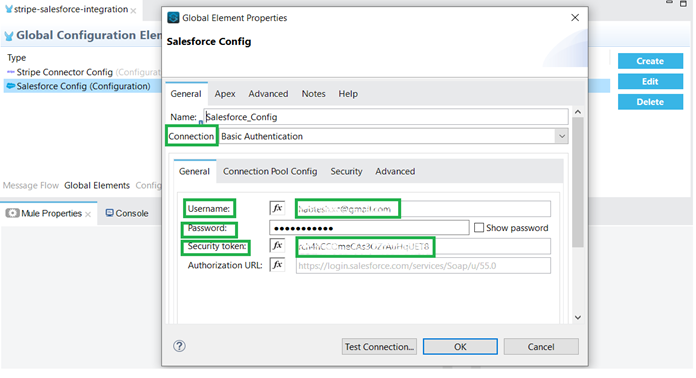696x378 pixels.
Task: Click the Test Connection button
Action: click(380, 346)
